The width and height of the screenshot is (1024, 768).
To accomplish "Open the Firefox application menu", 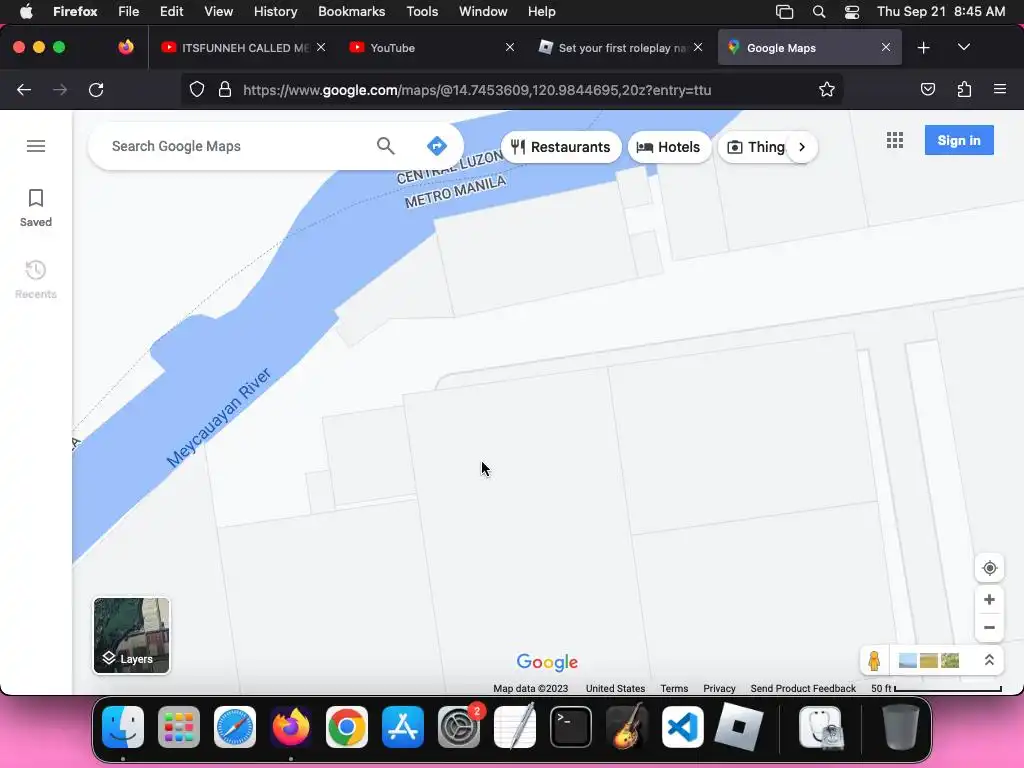I will [x=1000, y=89].
